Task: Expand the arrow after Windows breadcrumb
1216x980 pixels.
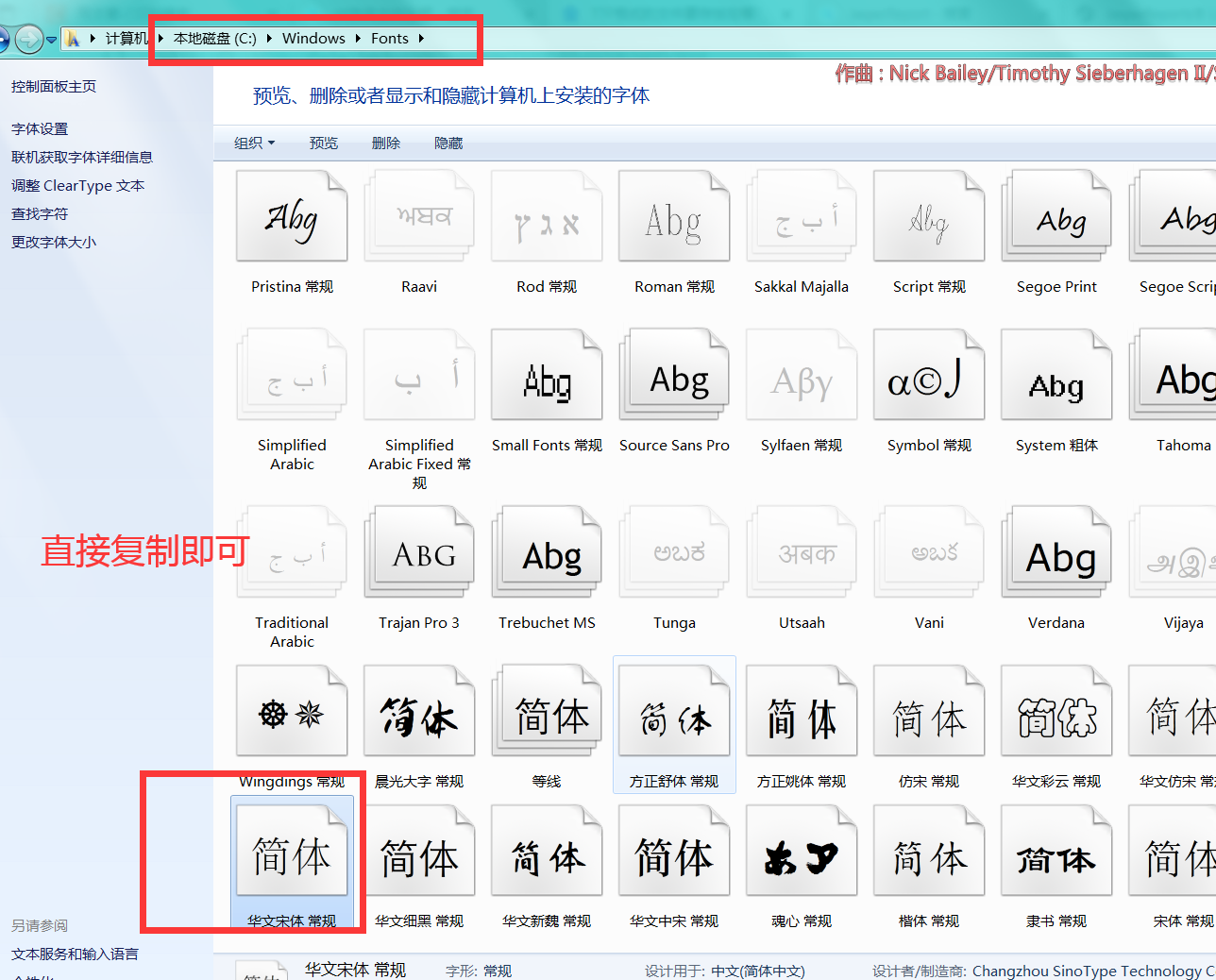Action: 358,39
